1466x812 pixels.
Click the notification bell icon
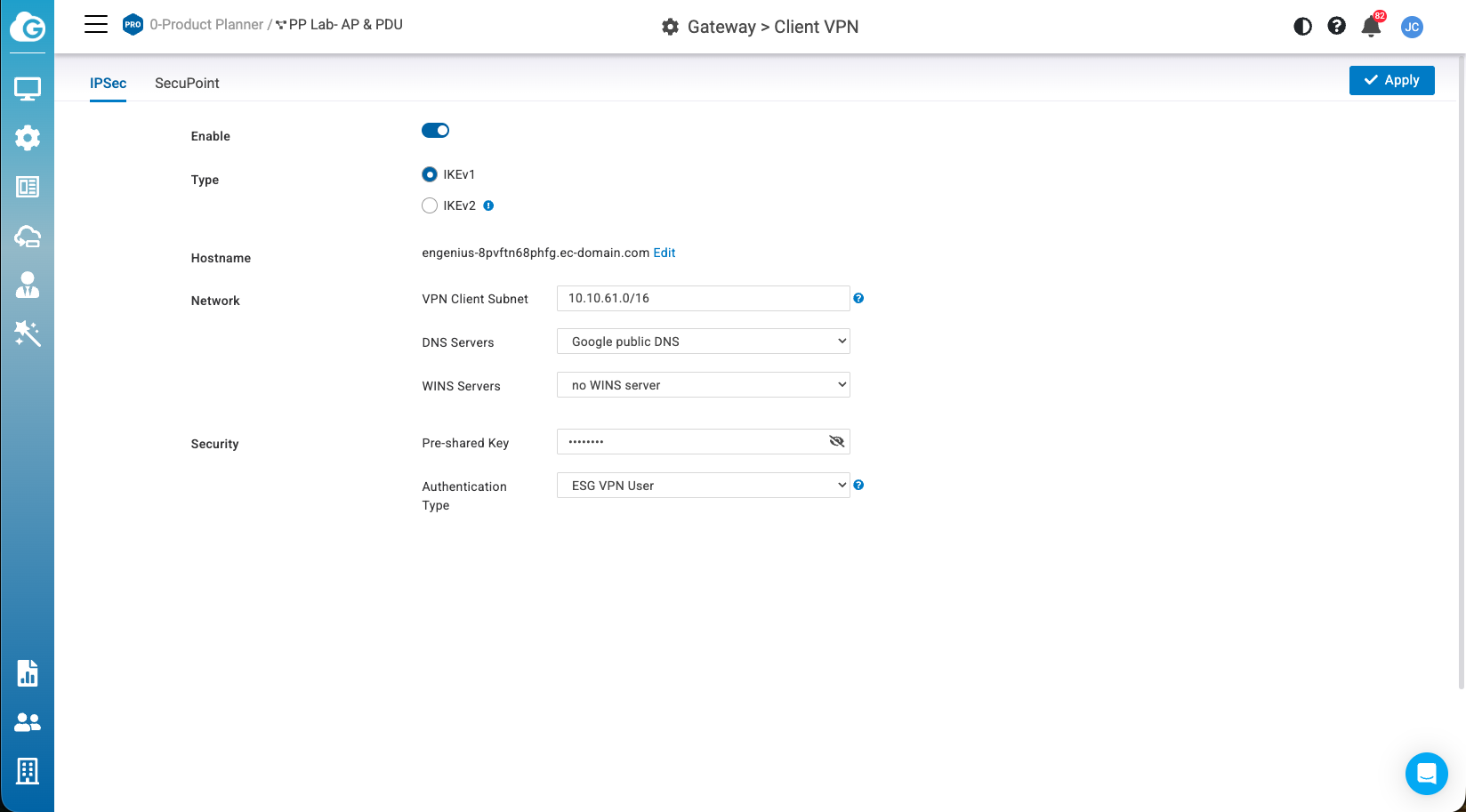(1371, 27)
